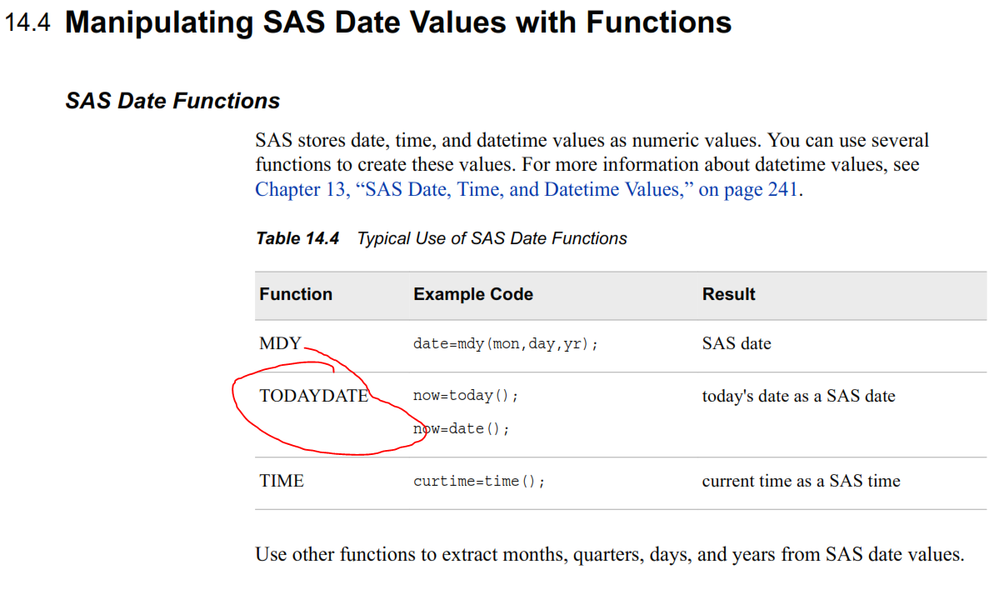Click the now=date(); code line

pos(462,429)
